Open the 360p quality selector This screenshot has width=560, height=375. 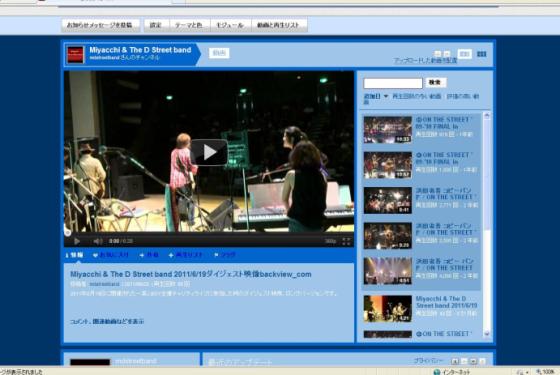[x=330, y=241]
